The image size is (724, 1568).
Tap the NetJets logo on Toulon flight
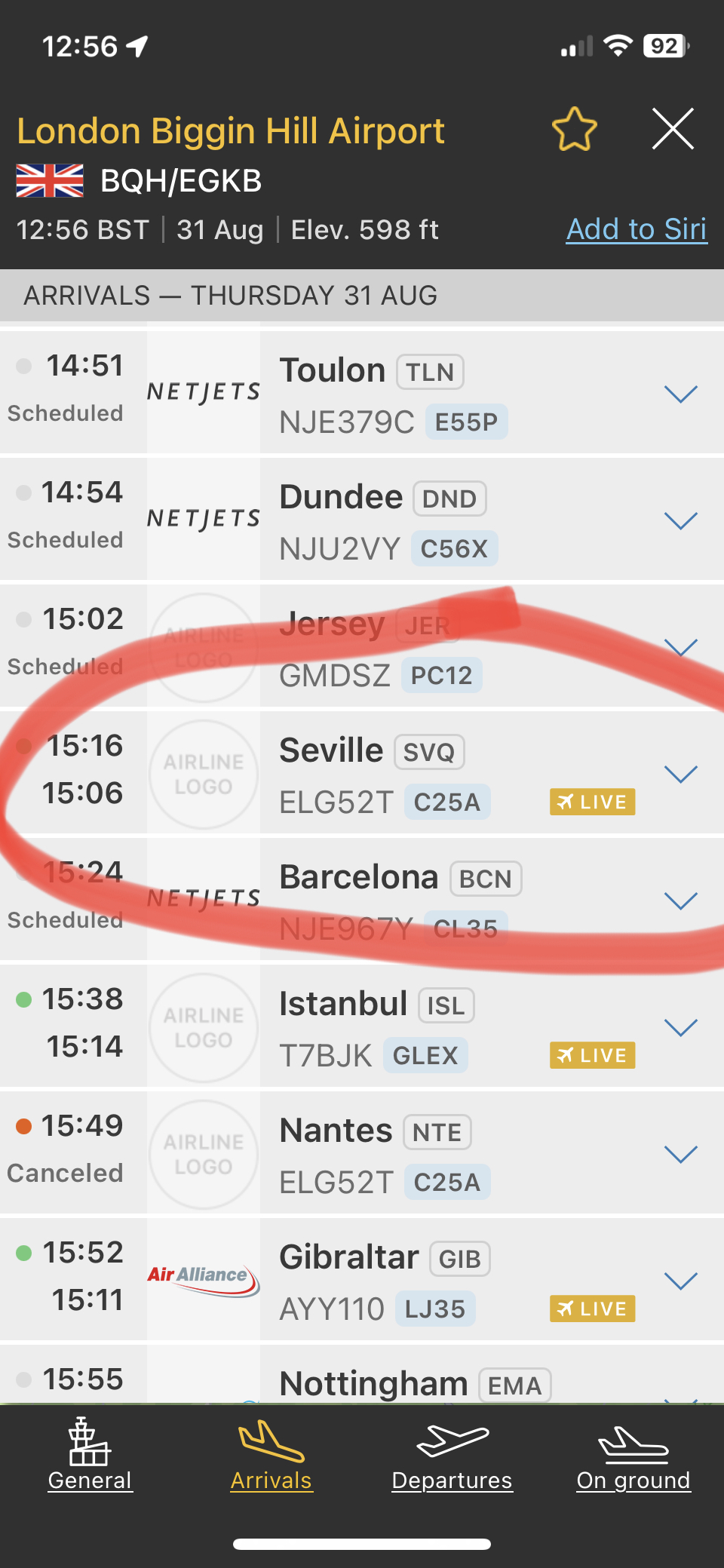pyautogui.click(x=204, y=391)
